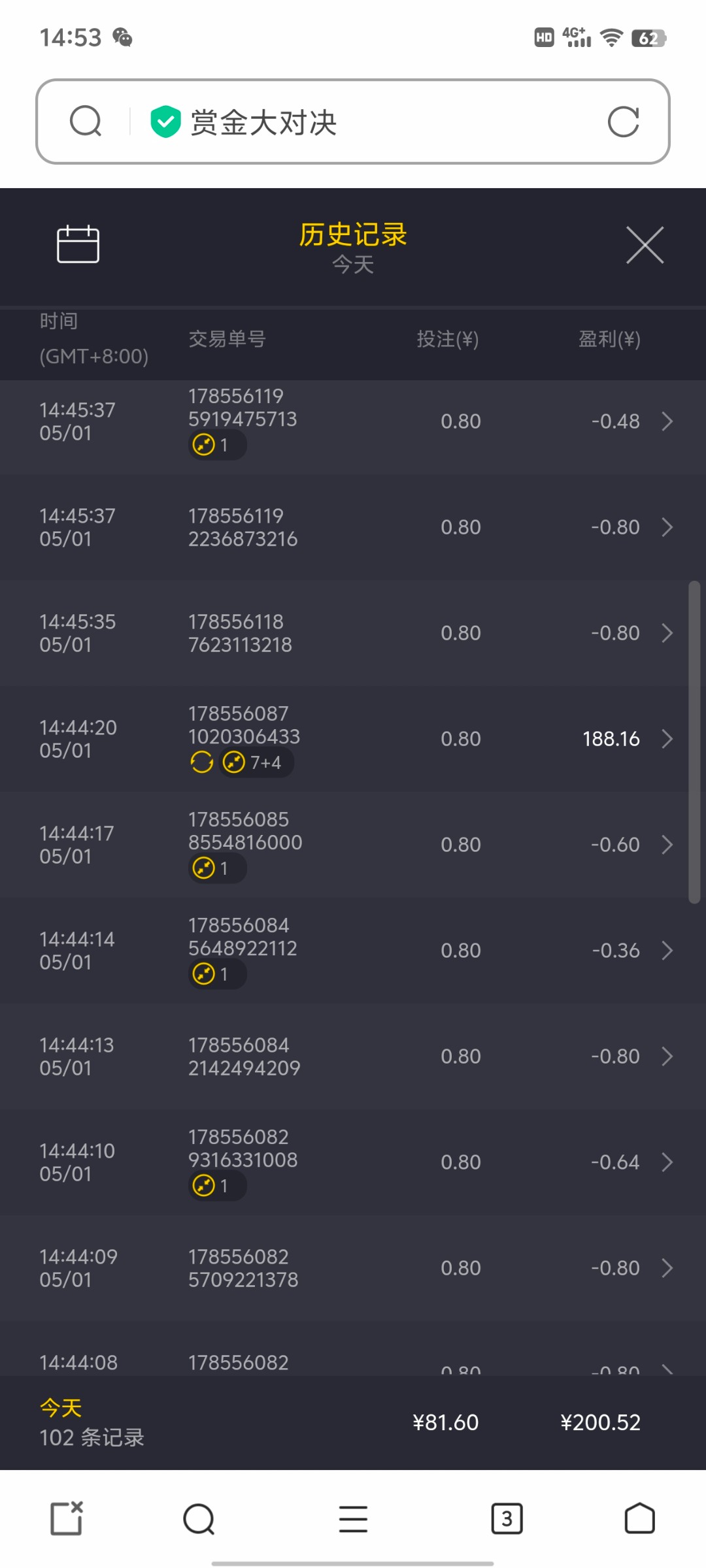The width and height of the screenshot is (706, 1568).
Task: Expand details for the 188.16 profit record
Action: 667,739
